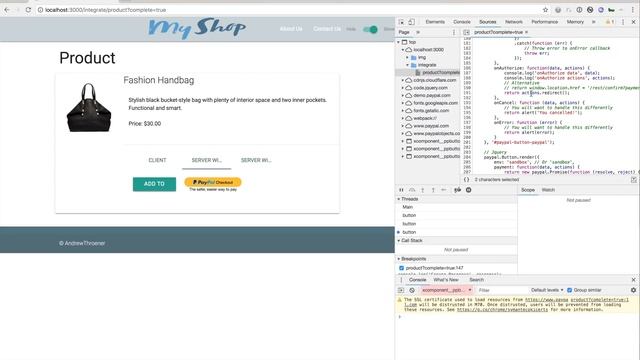Open the Performance tab
Image resolution: width=640 pixels, height=360 pixels.
tap(544, 22)
